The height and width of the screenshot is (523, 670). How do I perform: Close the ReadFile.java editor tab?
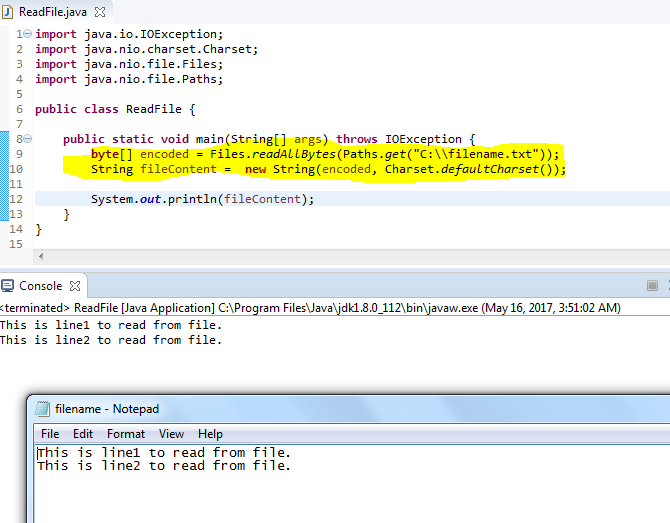click(100, 12)
